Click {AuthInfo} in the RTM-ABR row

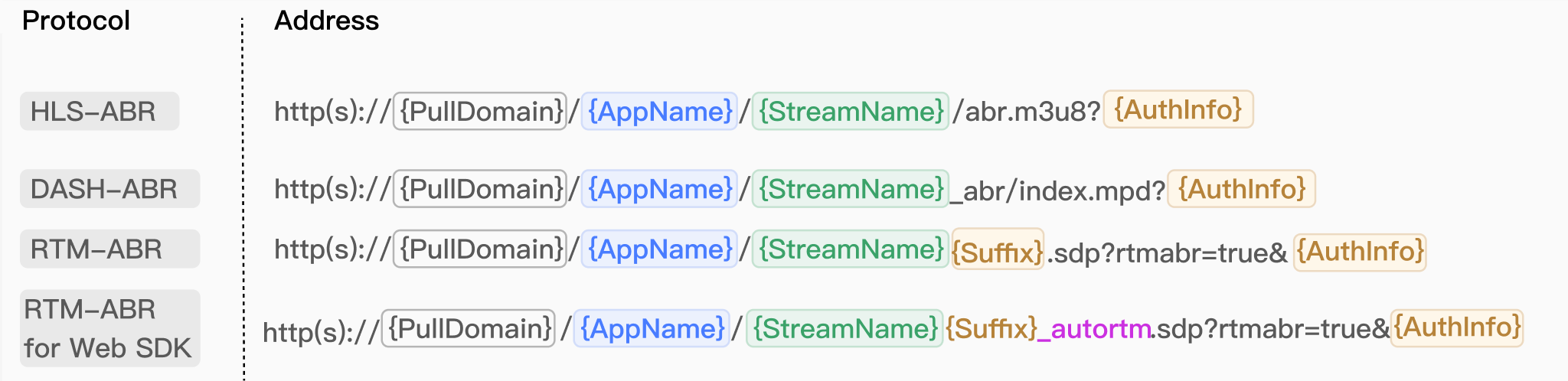click(1360, 252)
